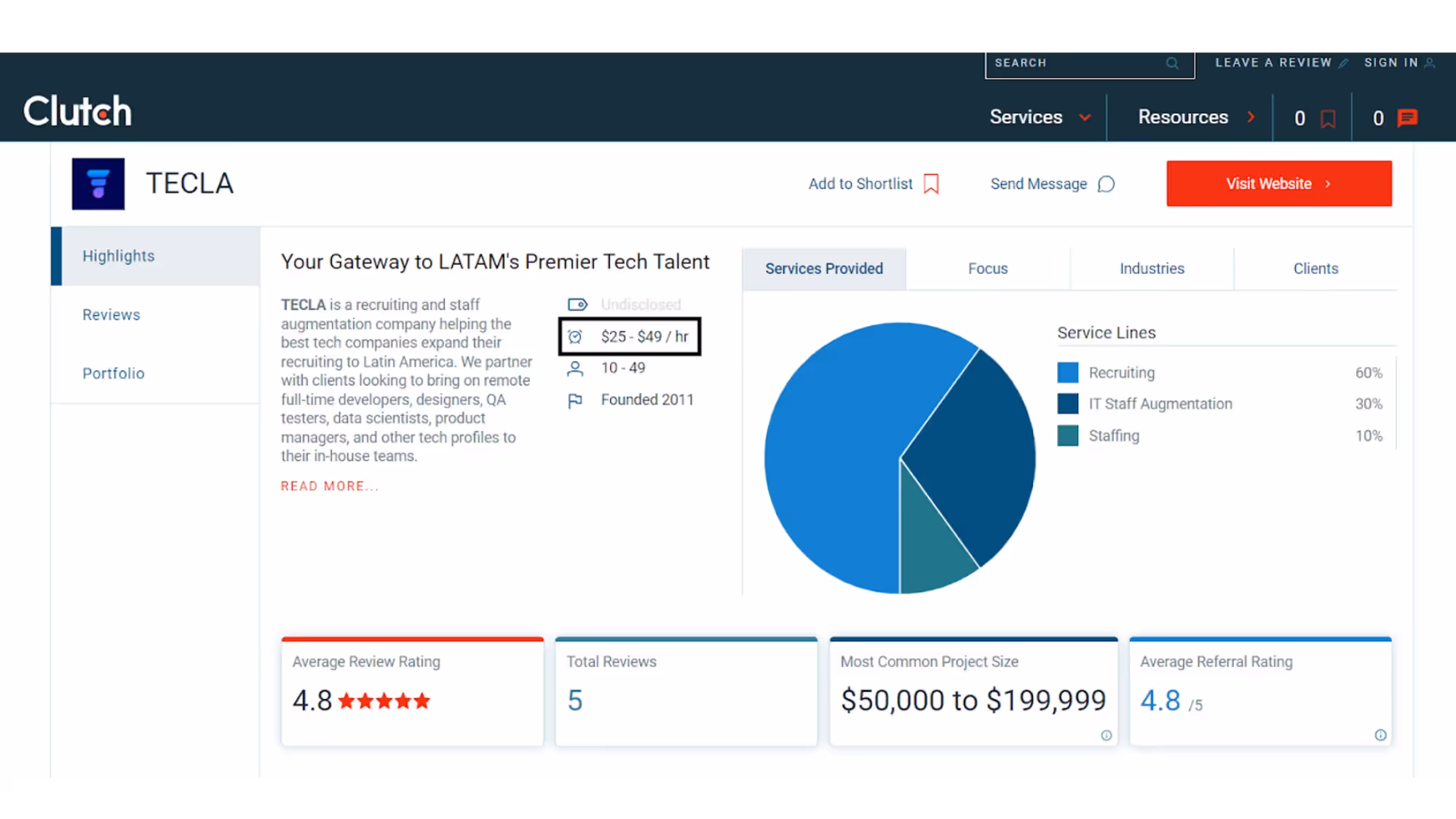Screen dimensions: 1456x819
Task: Open the shortlist bookmark icon in header
Action: point(1328,118)
